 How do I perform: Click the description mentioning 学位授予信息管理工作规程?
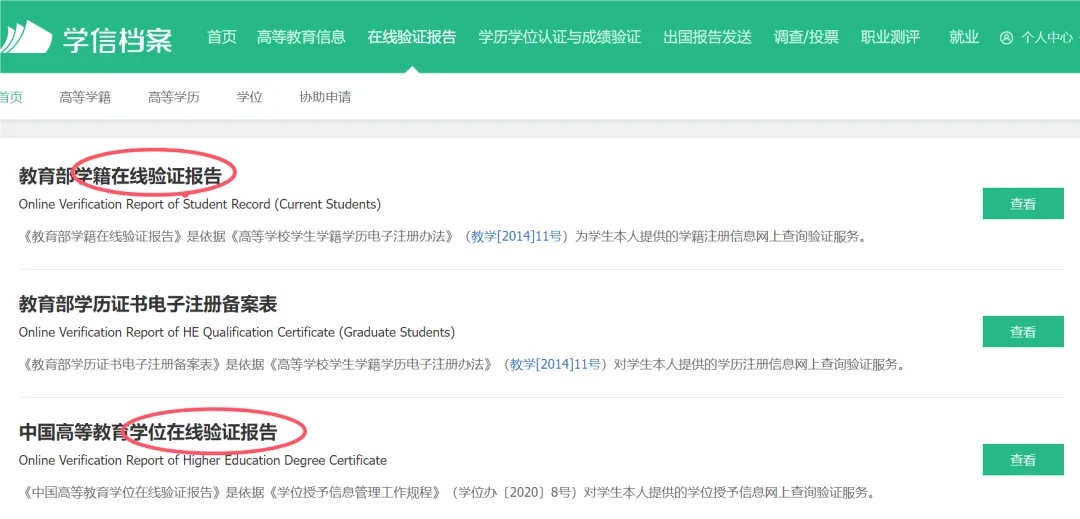pos(446,493)
